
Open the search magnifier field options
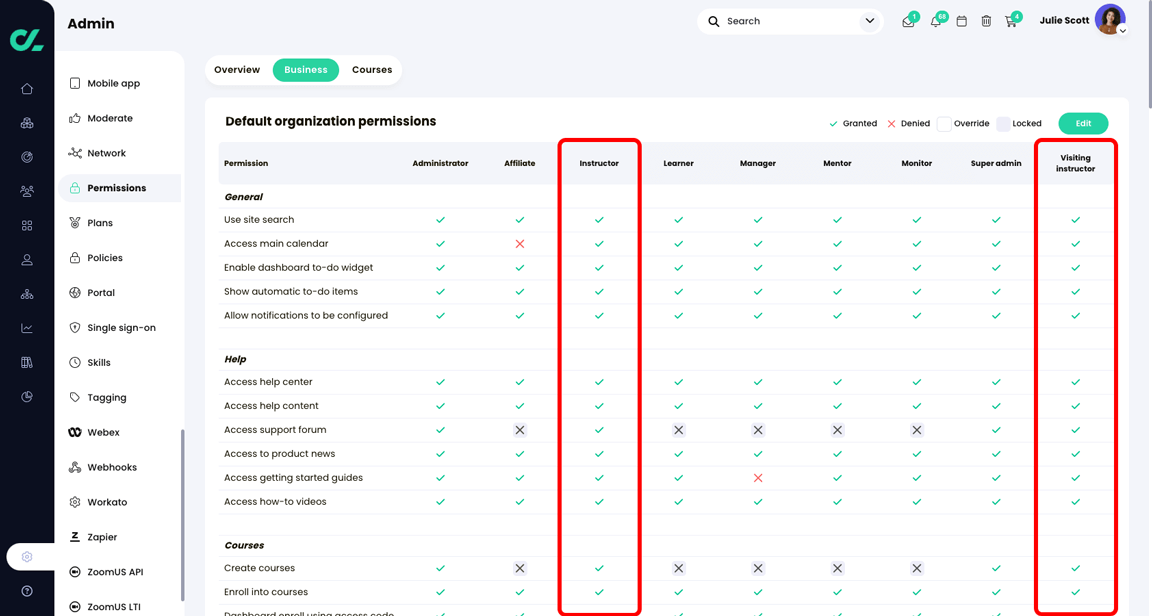[x=713, y=20]
